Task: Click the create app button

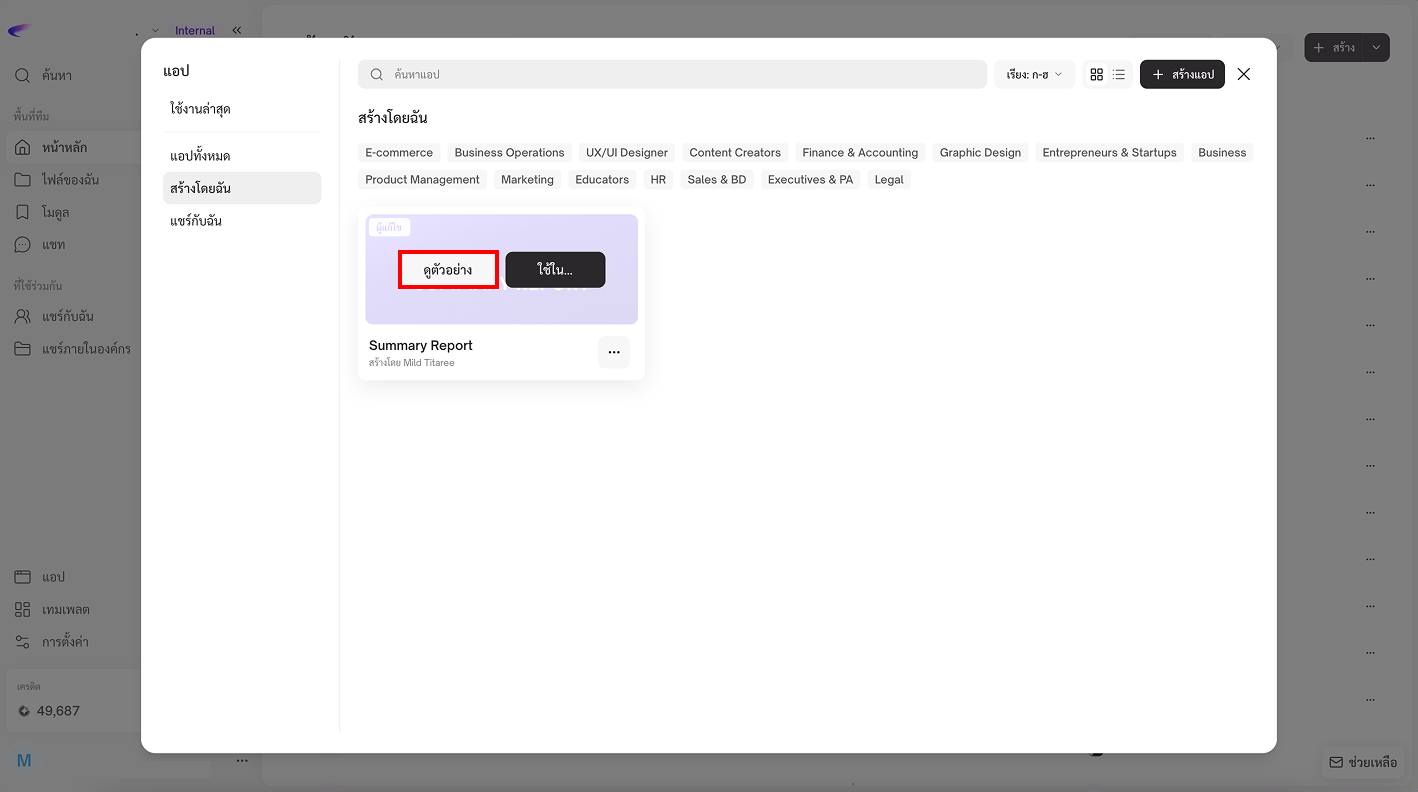Action: coord(1182,75)
